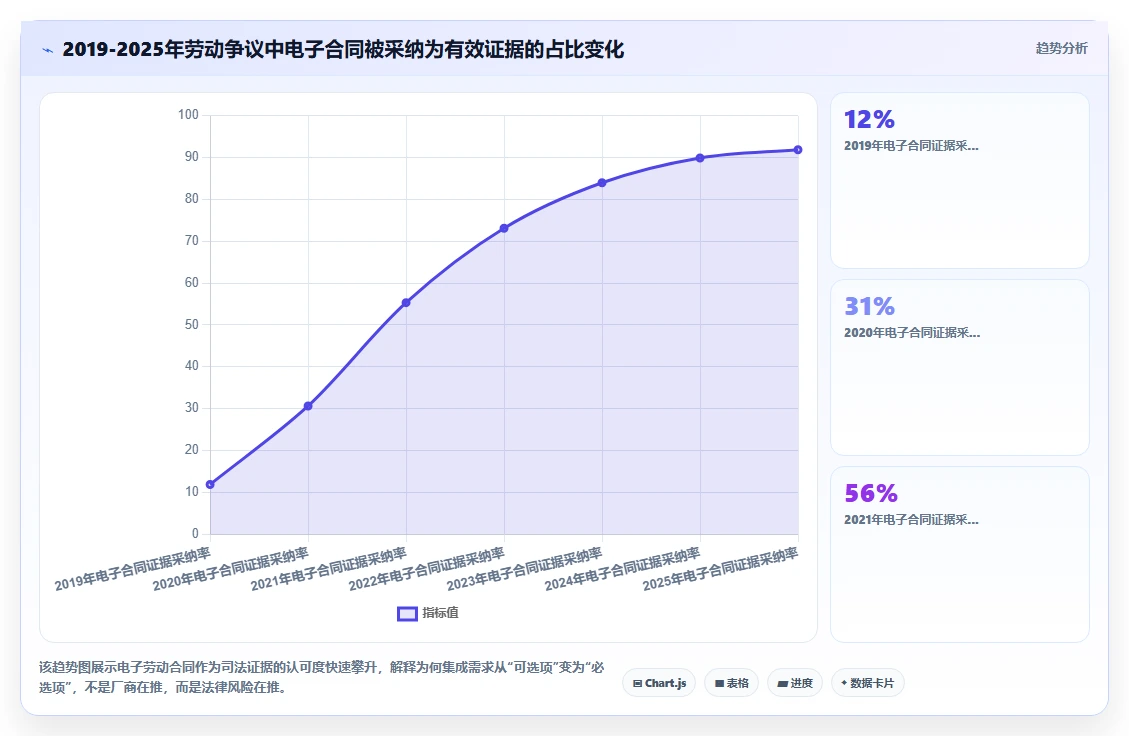Select the 数据卡片 tag button

[868, 683]
